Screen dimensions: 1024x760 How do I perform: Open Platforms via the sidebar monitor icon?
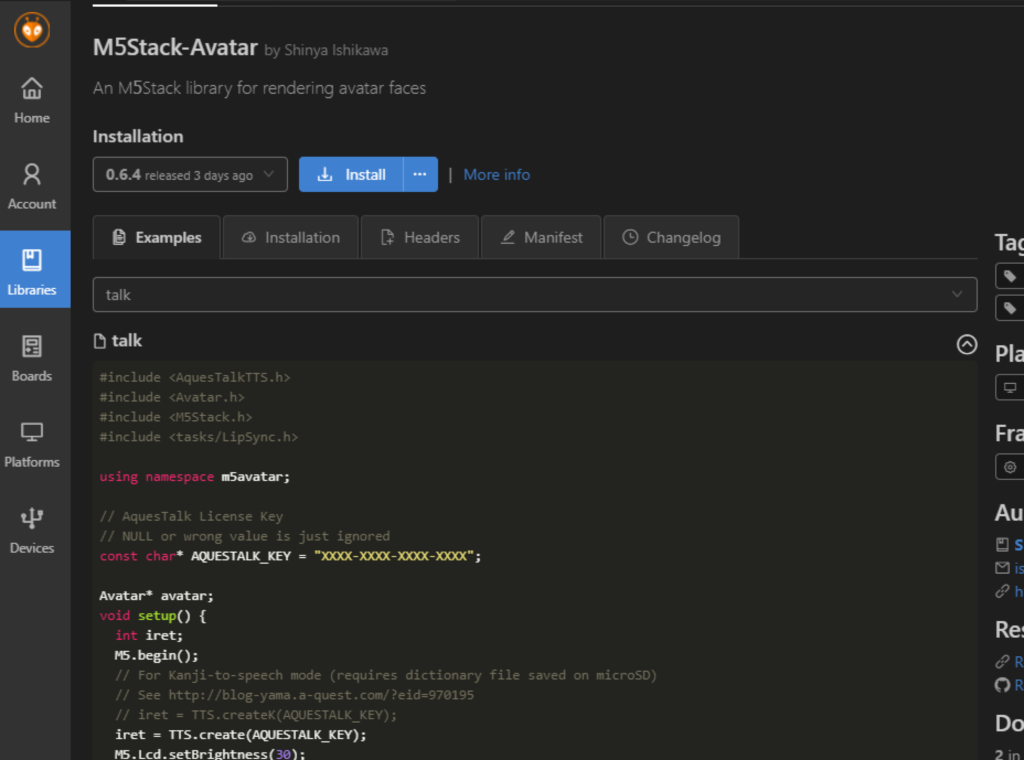coord(31,440)
